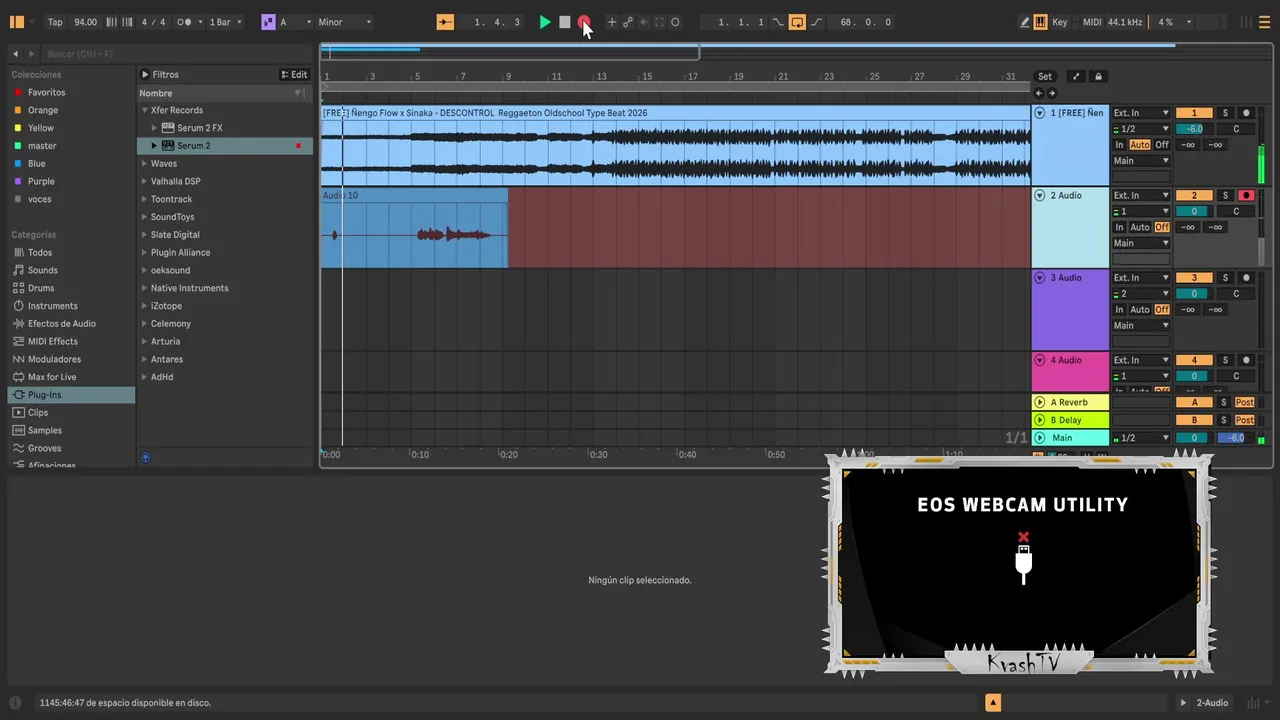The image size is (1280, 720).
Task: Jump to previous locator arrow
Action: [1039, 93]
